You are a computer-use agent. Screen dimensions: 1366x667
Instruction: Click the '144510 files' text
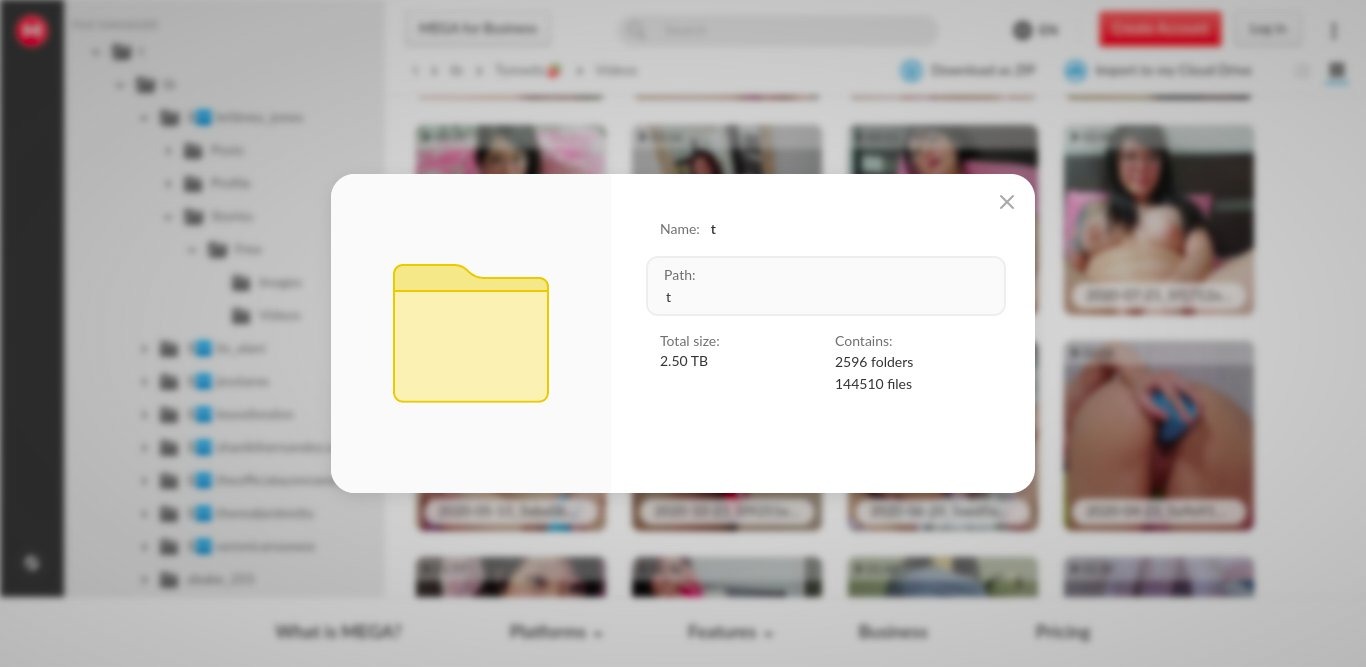click(873, 384)
